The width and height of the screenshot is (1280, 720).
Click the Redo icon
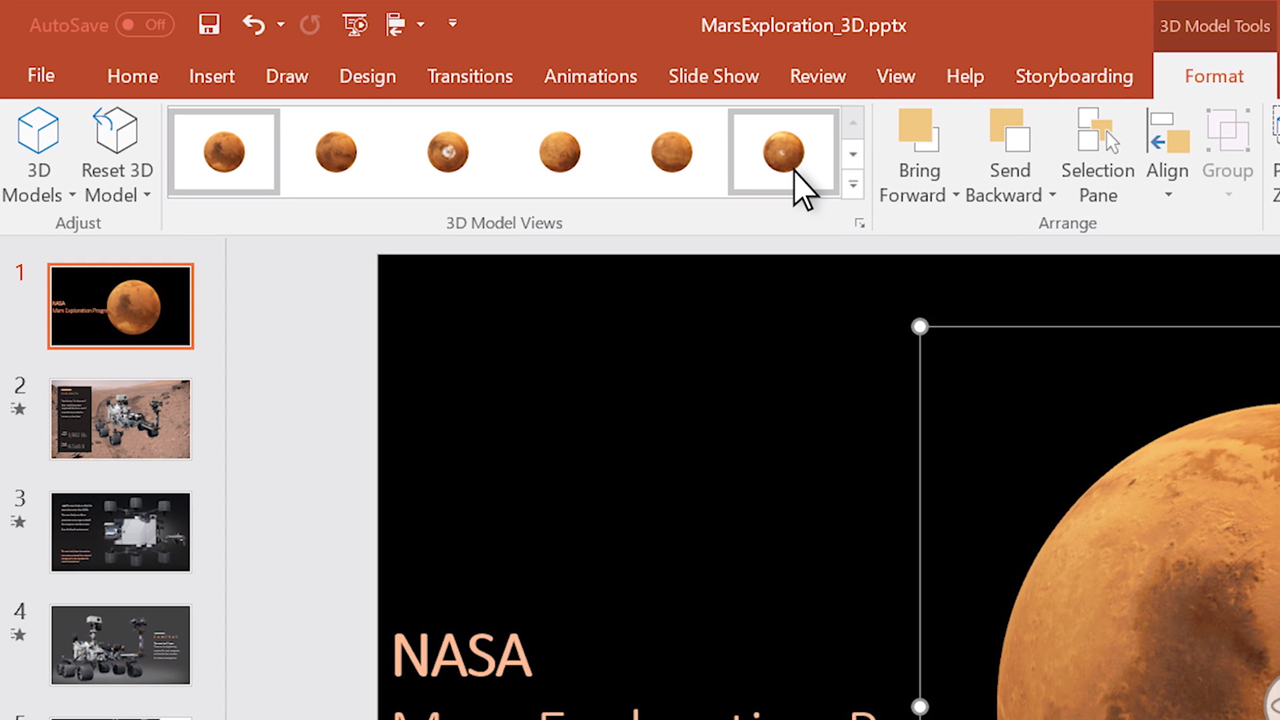[310, 25]
